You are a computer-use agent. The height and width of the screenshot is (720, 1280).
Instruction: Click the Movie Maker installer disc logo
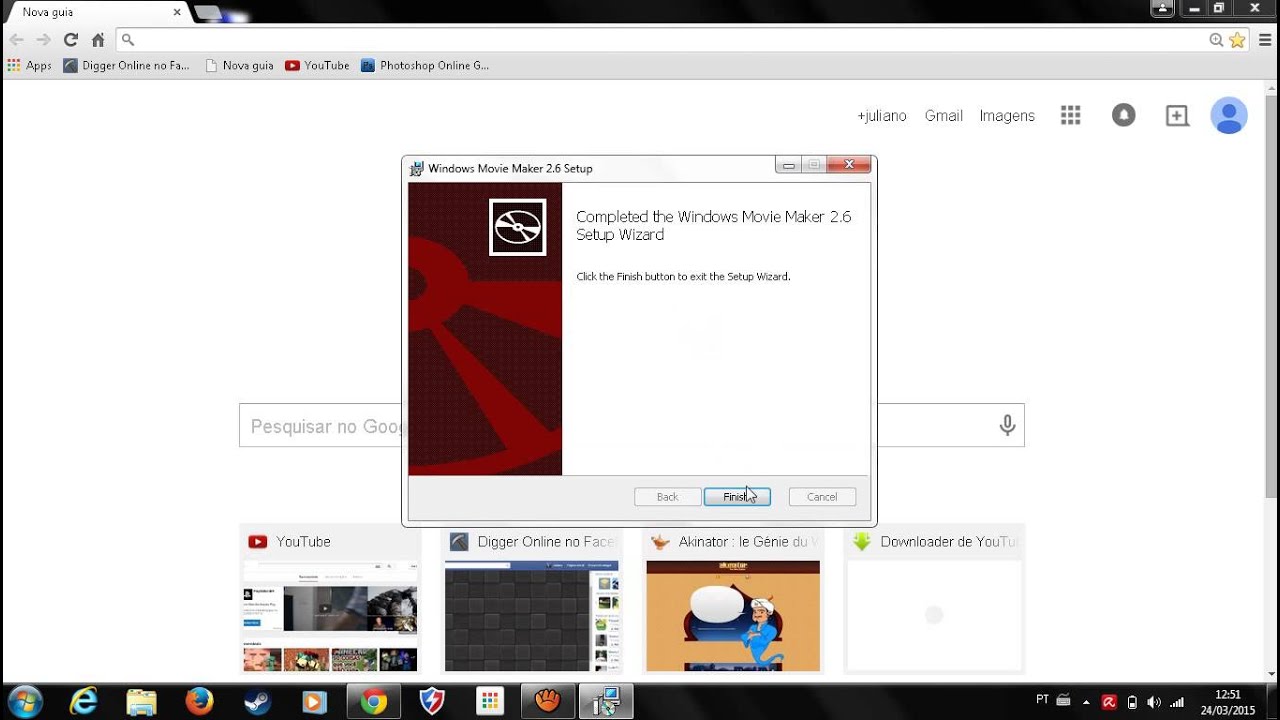click(517, 227)
